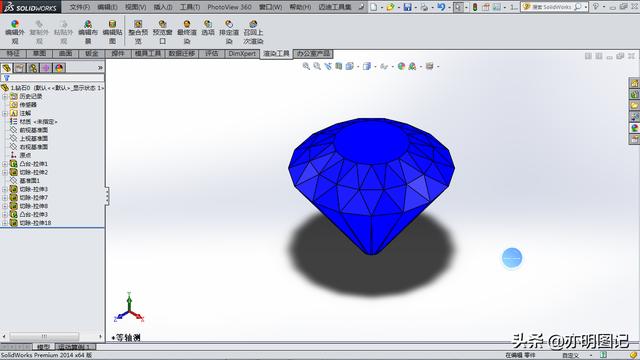The height and width of the screenshot is (360, 640).
Task: Switch to the 评估 Evaluate tab
Action: pyautogui.click(x=211, y=53)
